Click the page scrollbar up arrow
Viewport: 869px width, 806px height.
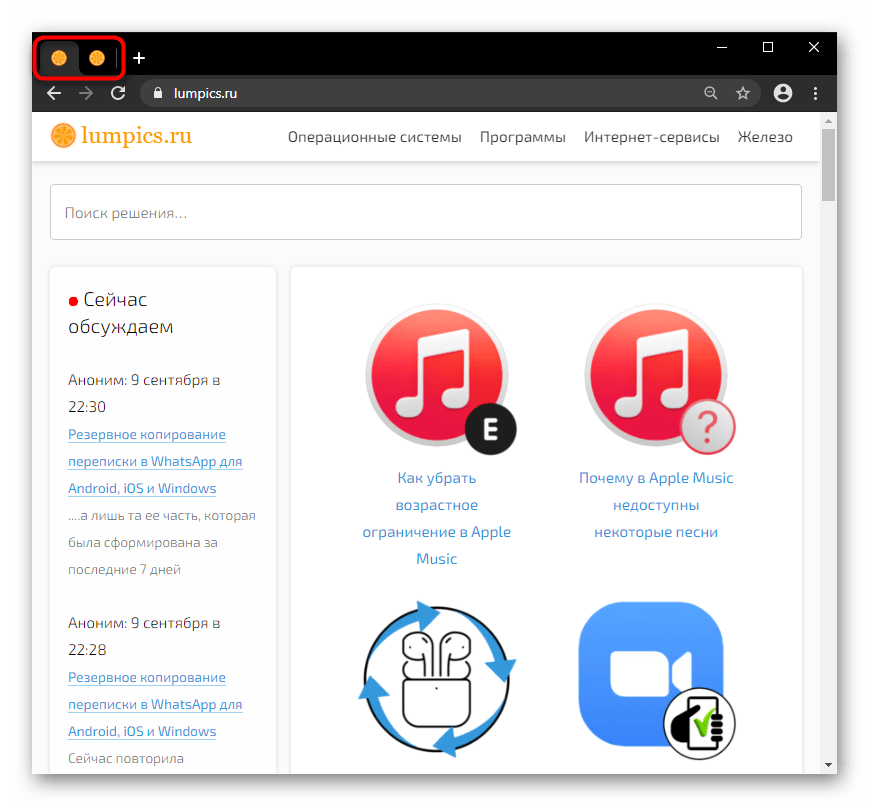(829, 121)
